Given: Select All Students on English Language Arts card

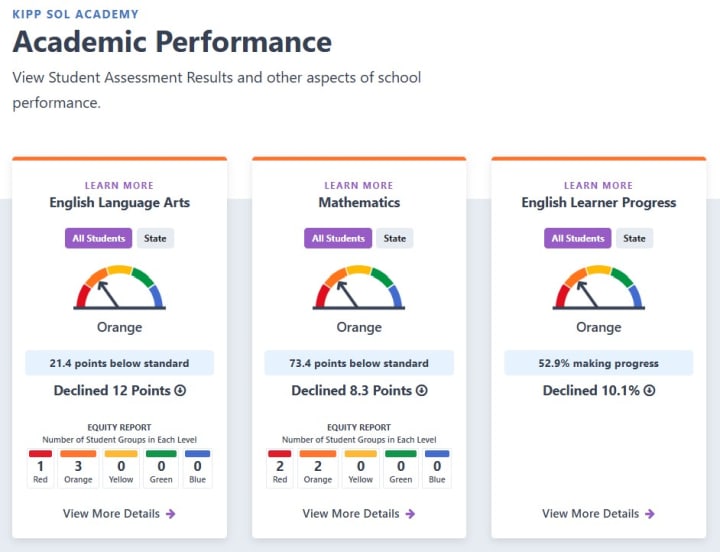Looking at the screenshot, I should pyautogui.click(x=99, y=239).
